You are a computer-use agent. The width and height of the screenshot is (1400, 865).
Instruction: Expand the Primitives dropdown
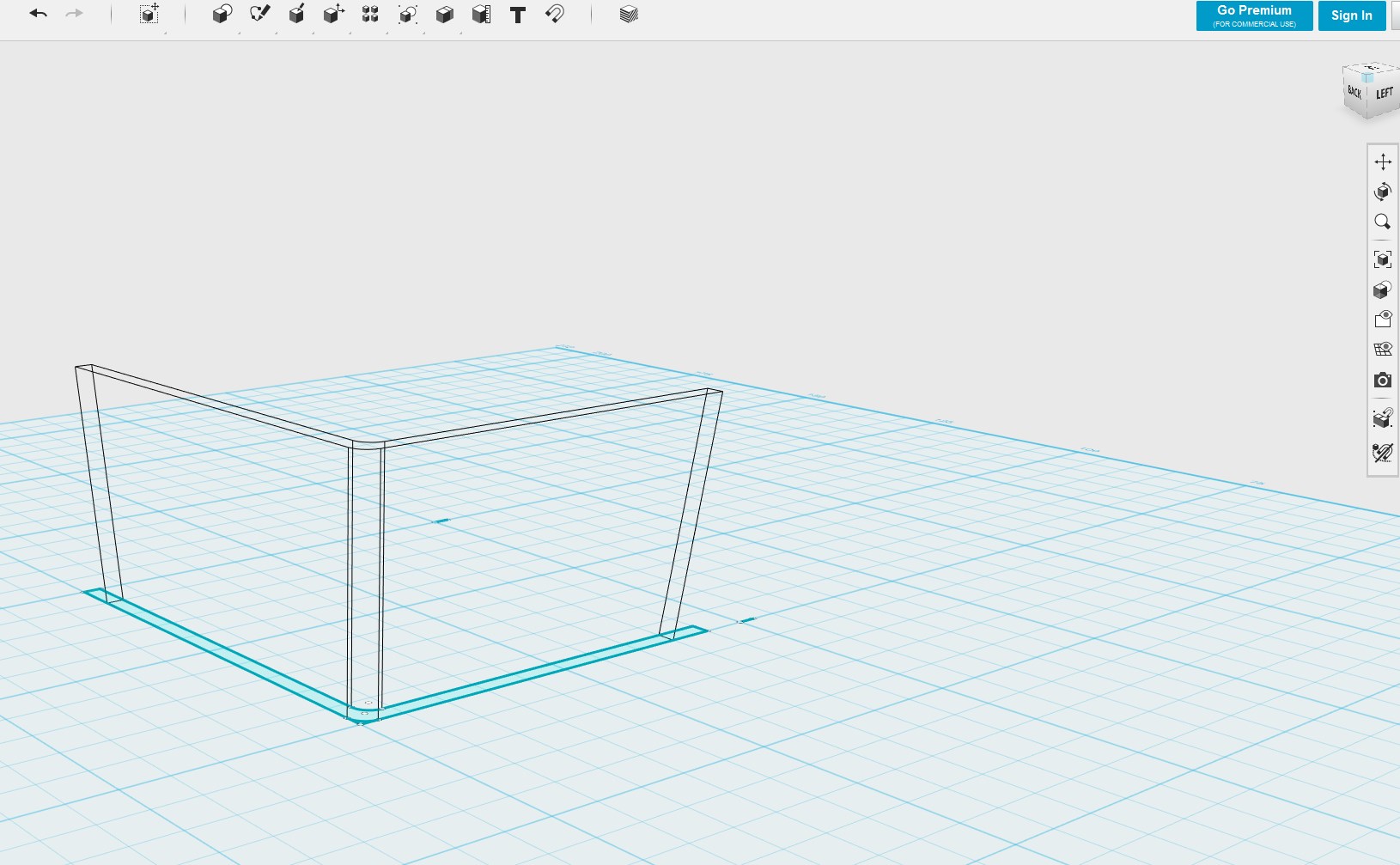point(222,15)
